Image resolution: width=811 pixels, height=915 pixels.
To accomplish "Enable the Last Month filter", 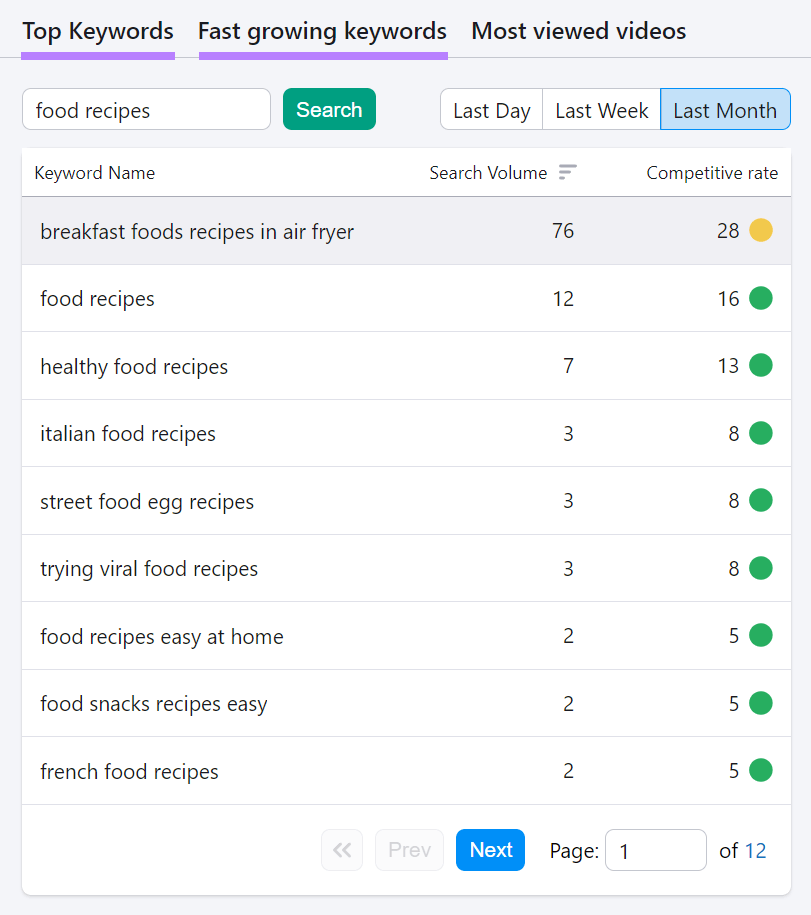I will coord(725,110).
